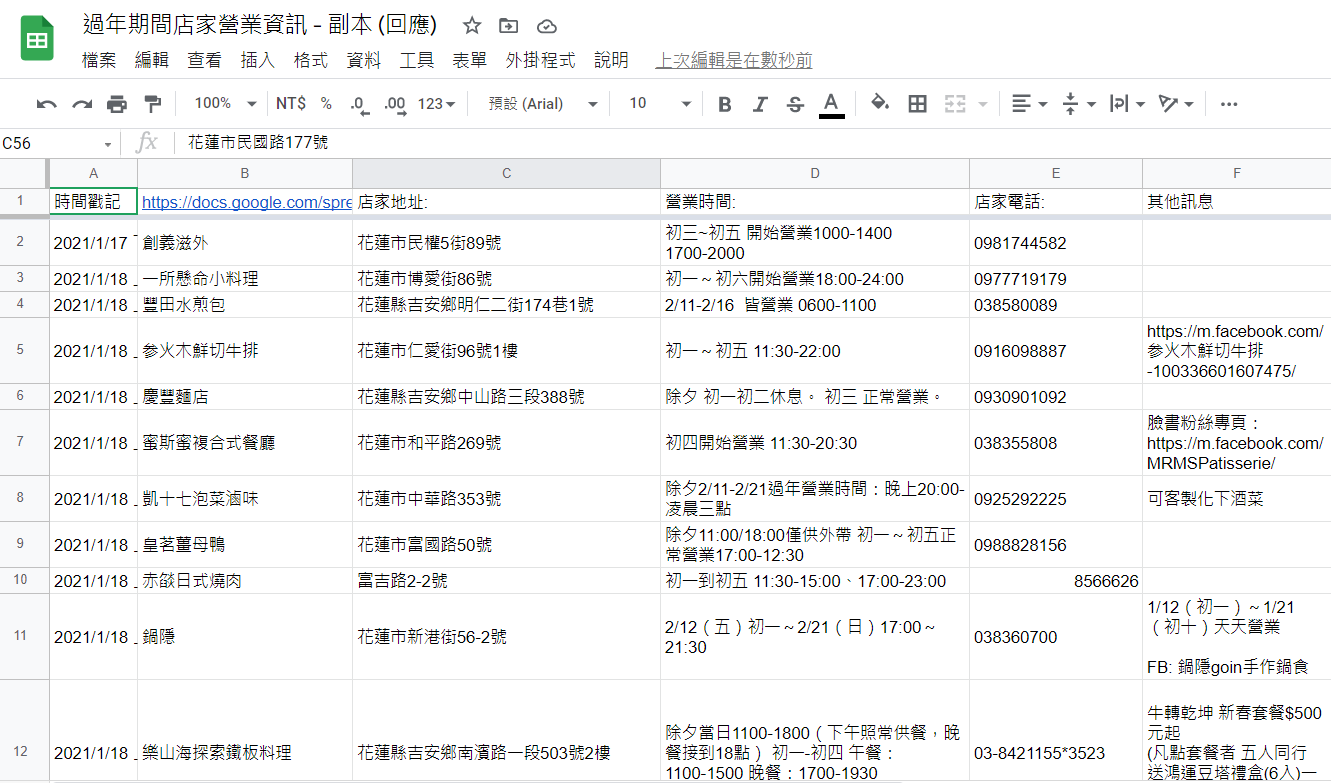Viewport: 1331px width, 783px height.
Task: Toggle italic formatting
Action: point(760,104)
